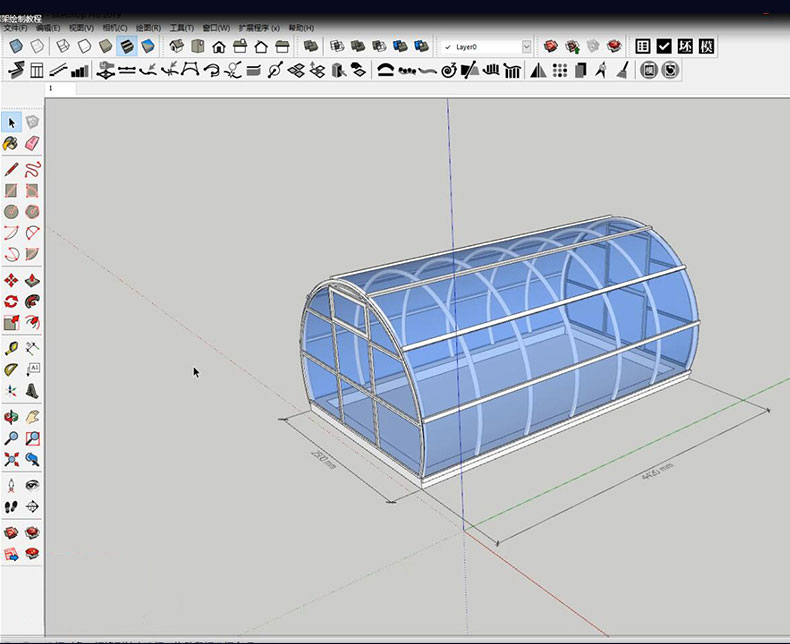790x644 pixels.
Task: Select the Move tool
Action: [x=11, y=280]
